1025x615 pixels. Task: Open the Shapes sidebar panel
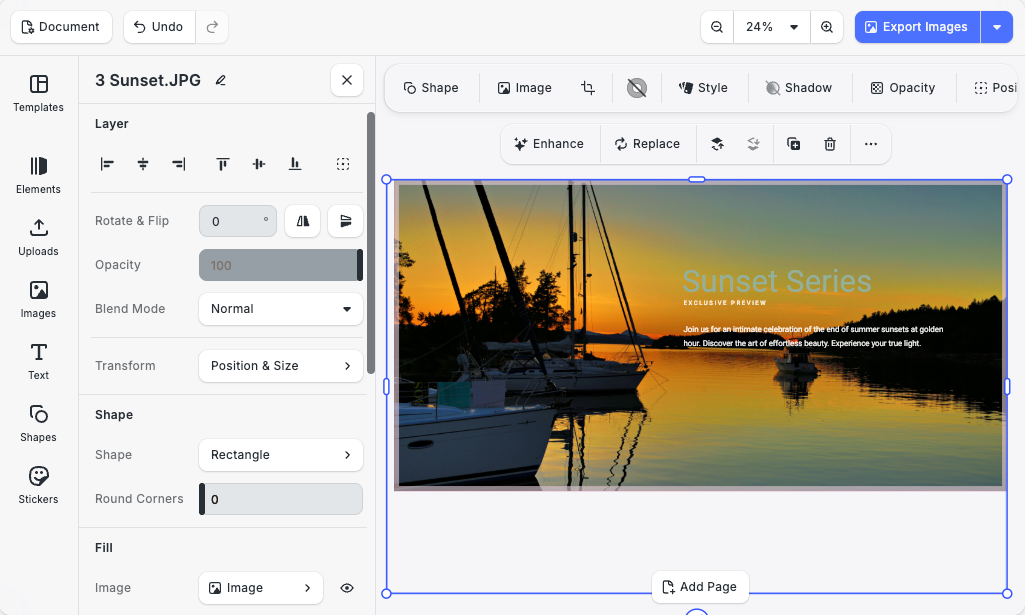(39, 424)
